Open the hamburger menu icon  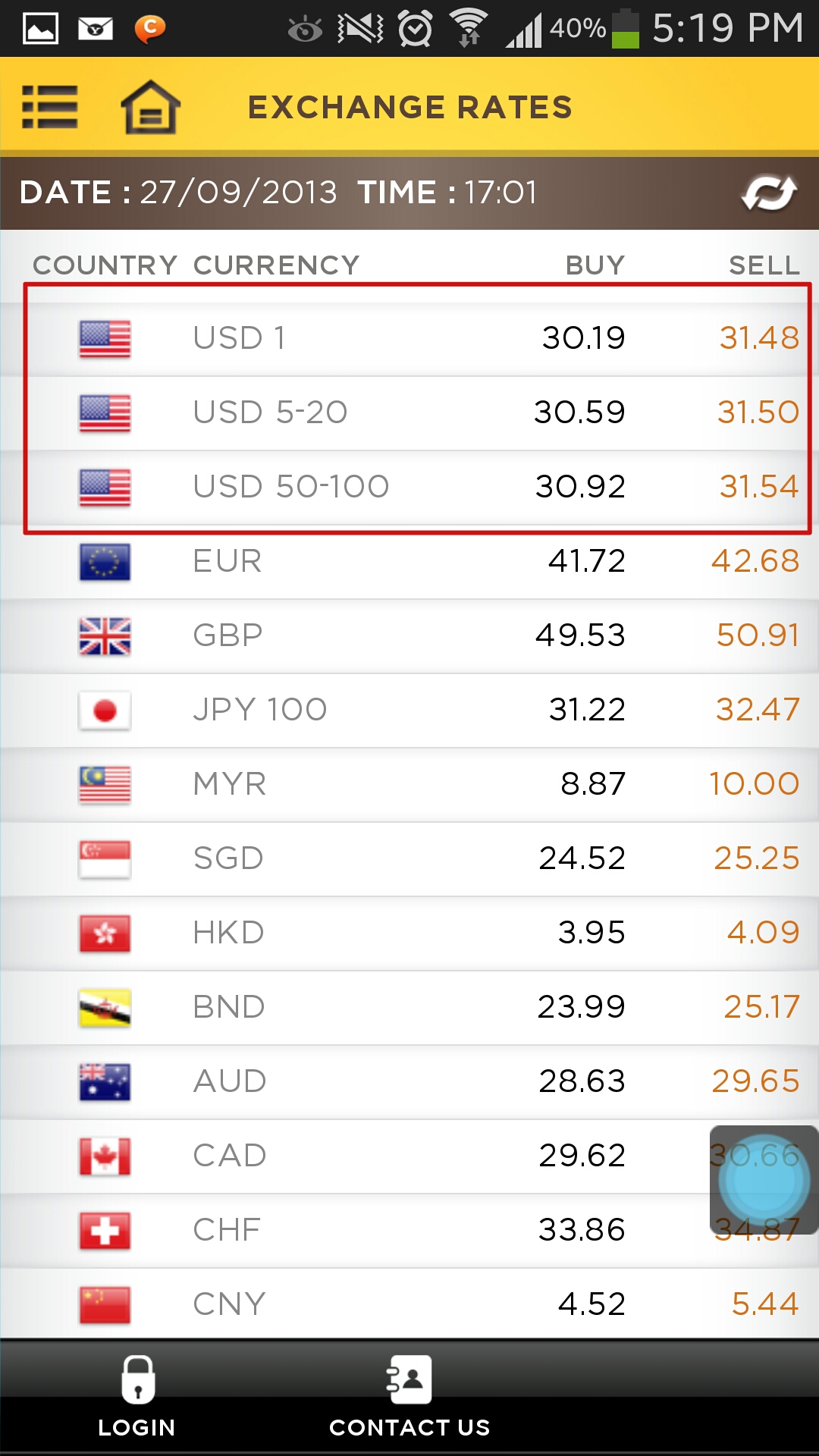[50, 107]
